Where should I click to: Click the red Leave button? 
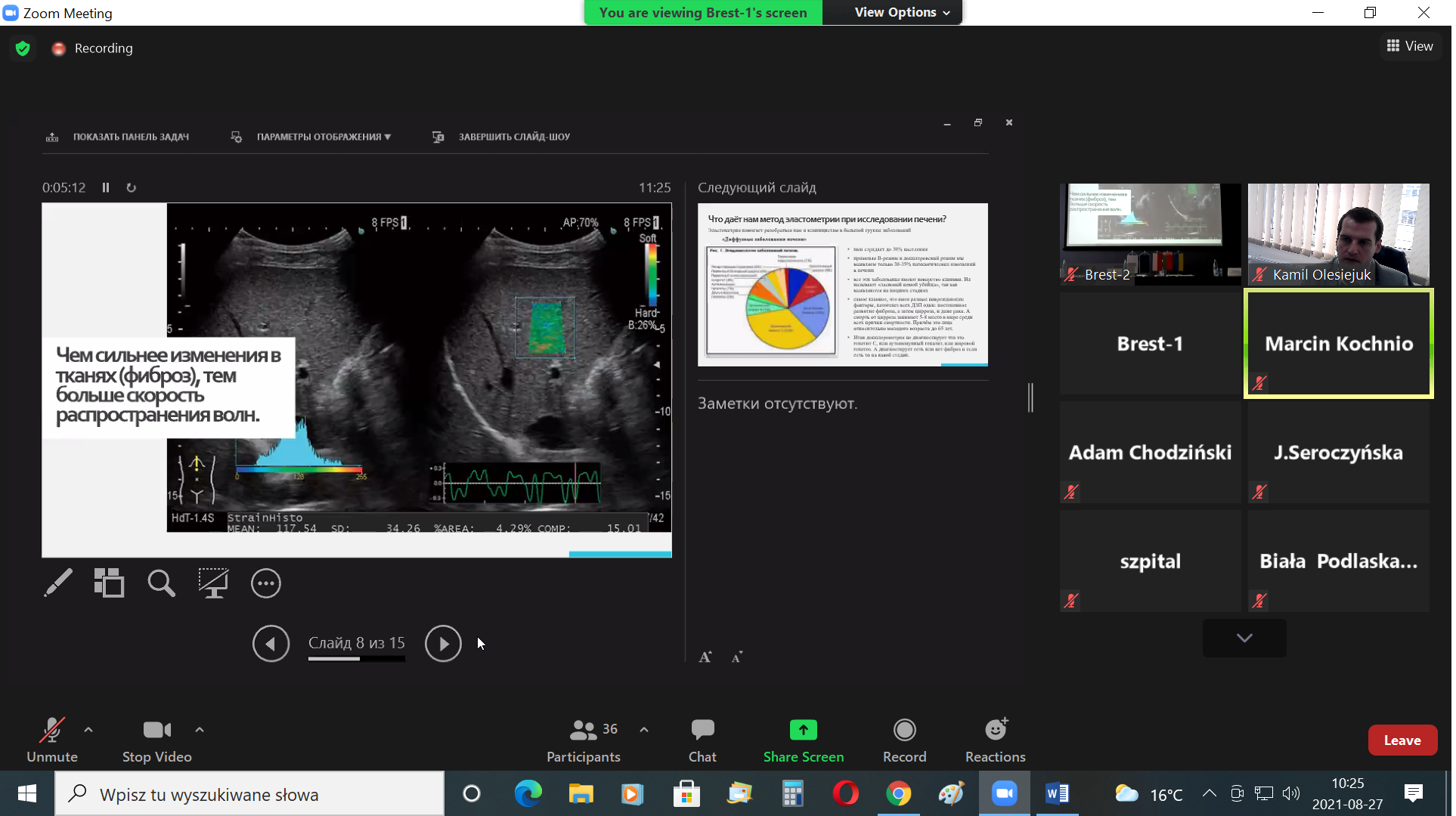1402,740
